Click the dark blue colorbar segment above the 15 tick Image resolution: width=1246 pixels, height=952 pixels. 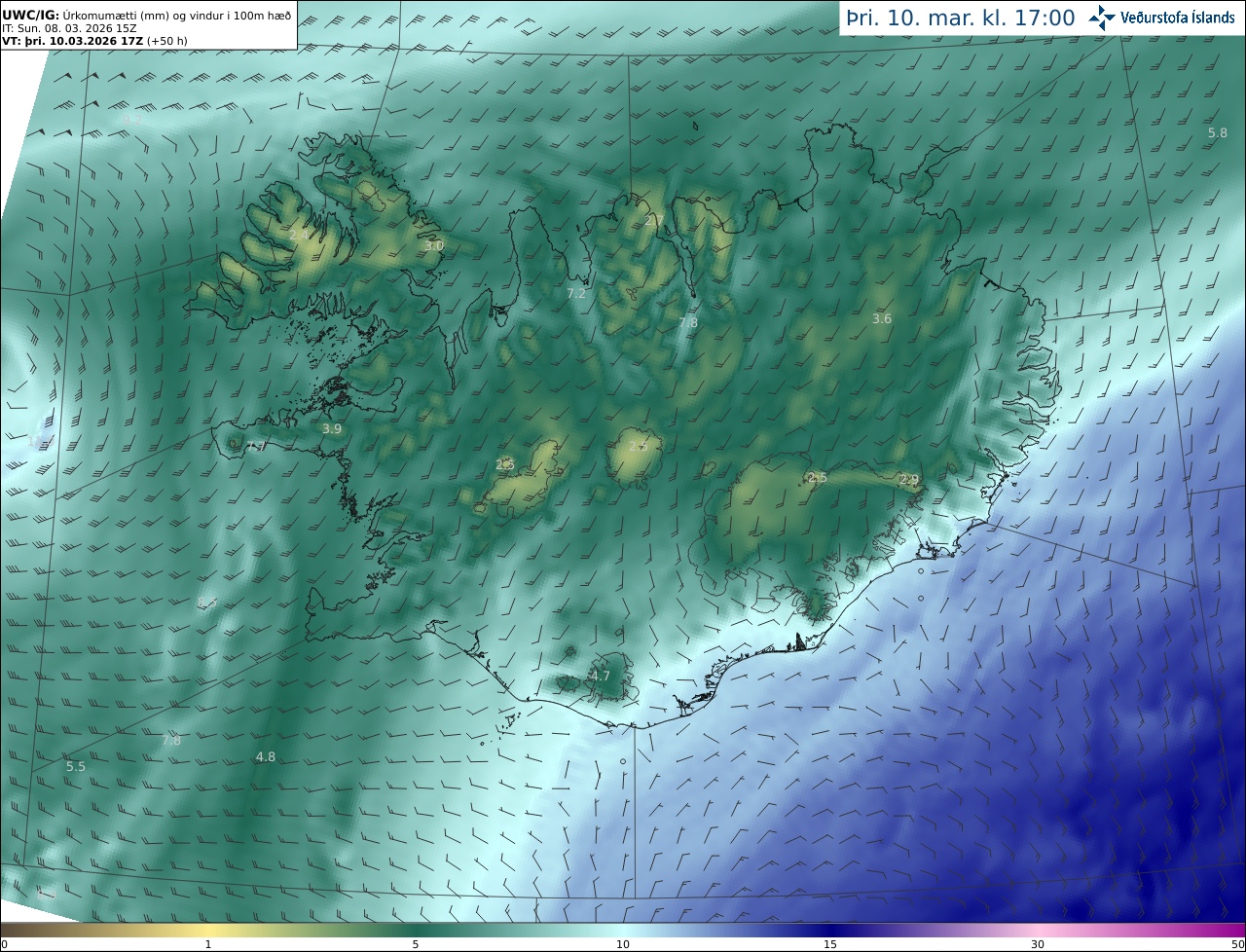[830, 930]
